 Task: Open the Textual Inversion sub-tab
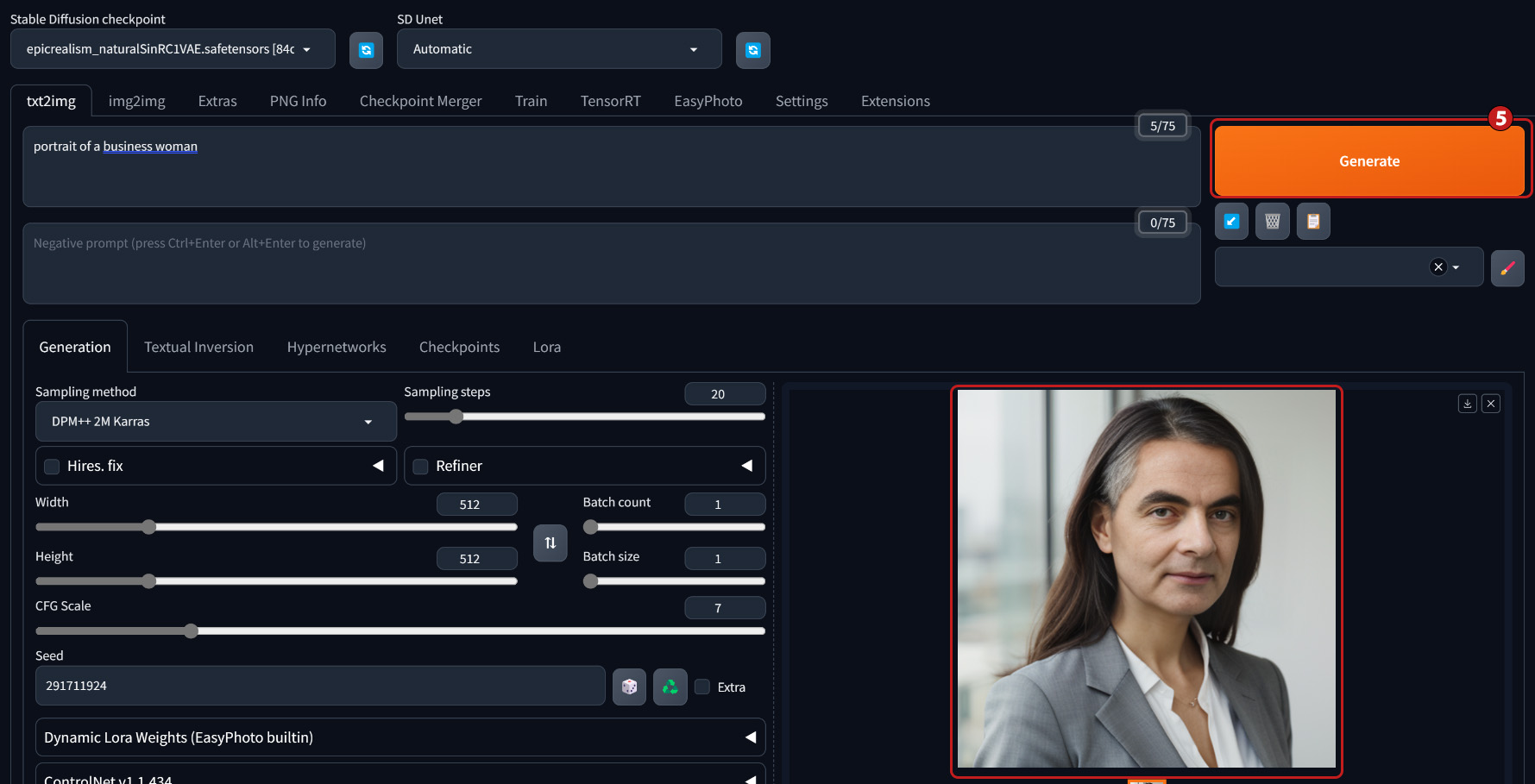point(199,347)
